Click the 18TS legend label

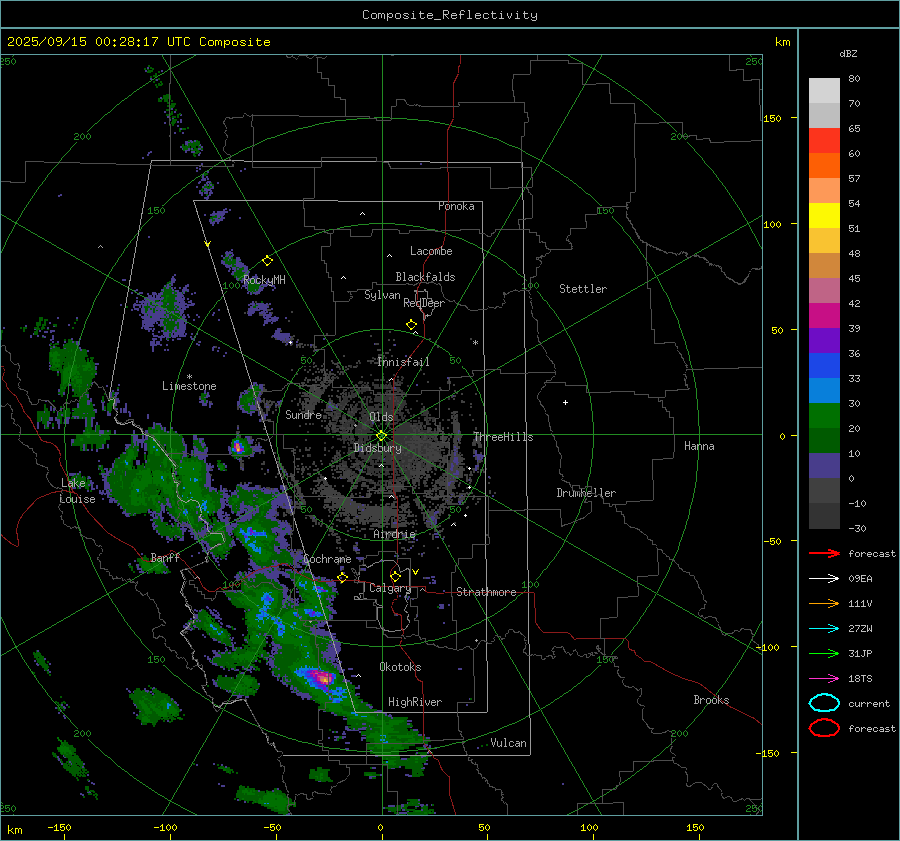coord(860,679)
